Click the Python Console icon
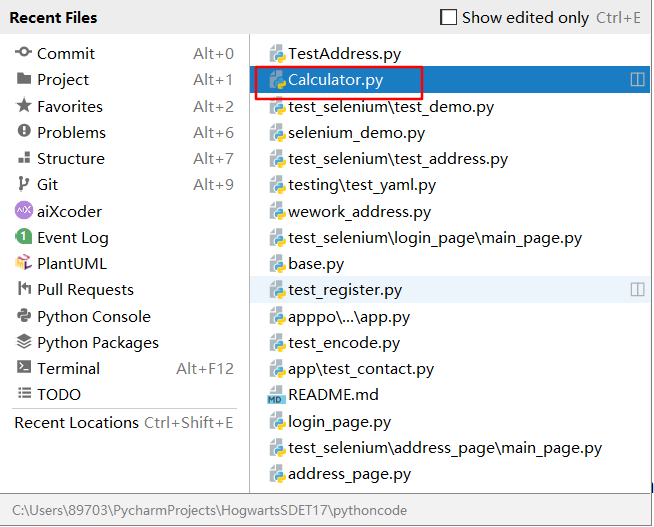This screenshot has width=654, height=527. (x=24, y=315)
